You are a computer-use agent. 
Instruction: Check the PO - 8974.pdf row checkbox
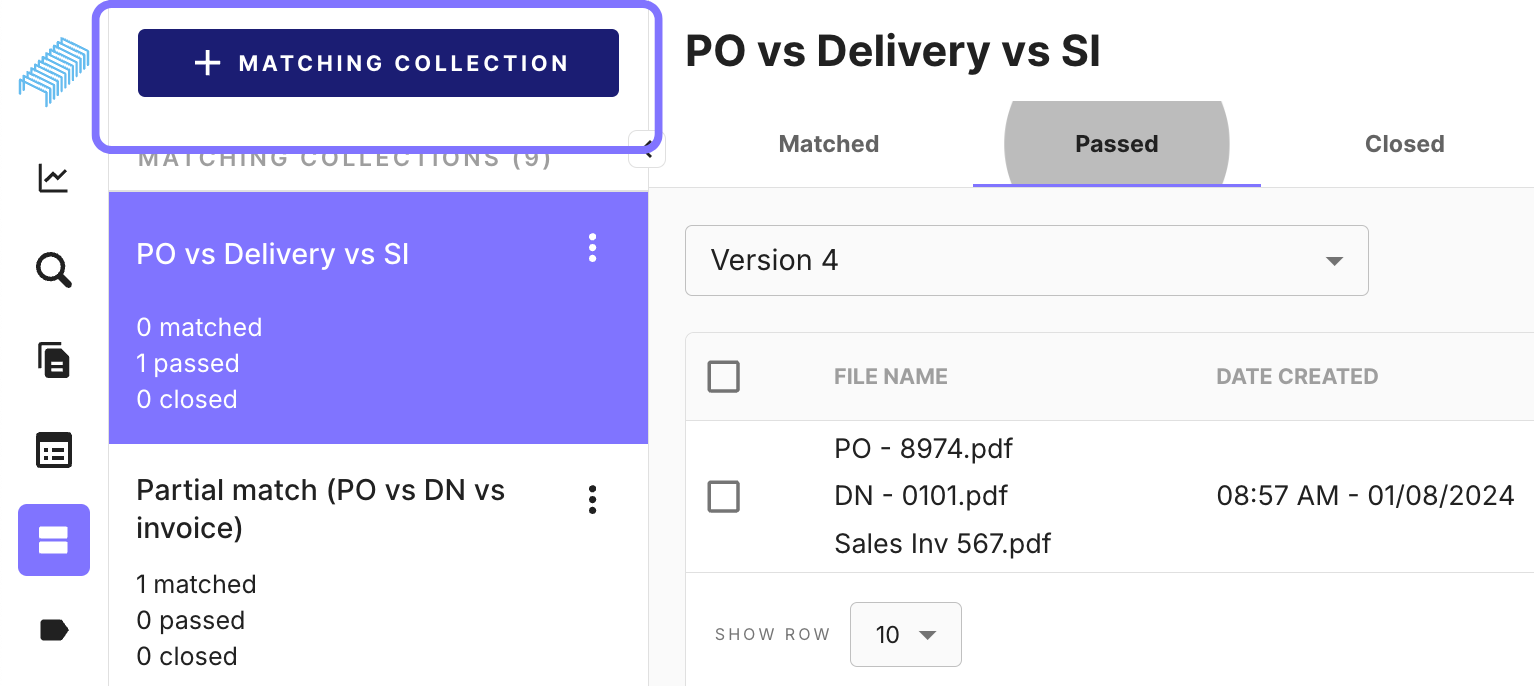click(723, 496)
